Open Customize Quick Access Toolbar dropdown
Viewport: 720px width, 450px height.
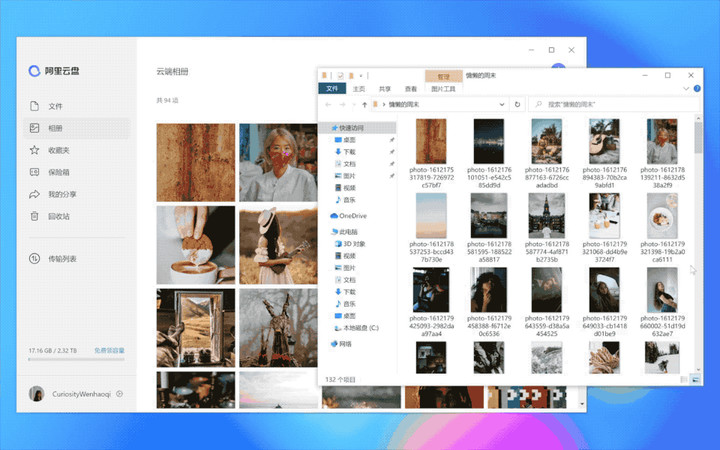tap(361, 75)
